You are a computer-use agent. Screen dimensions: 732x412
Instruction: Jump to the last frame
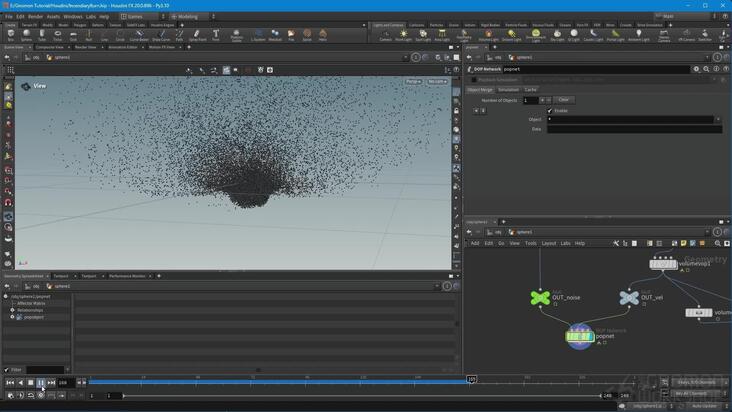(51, 383)
